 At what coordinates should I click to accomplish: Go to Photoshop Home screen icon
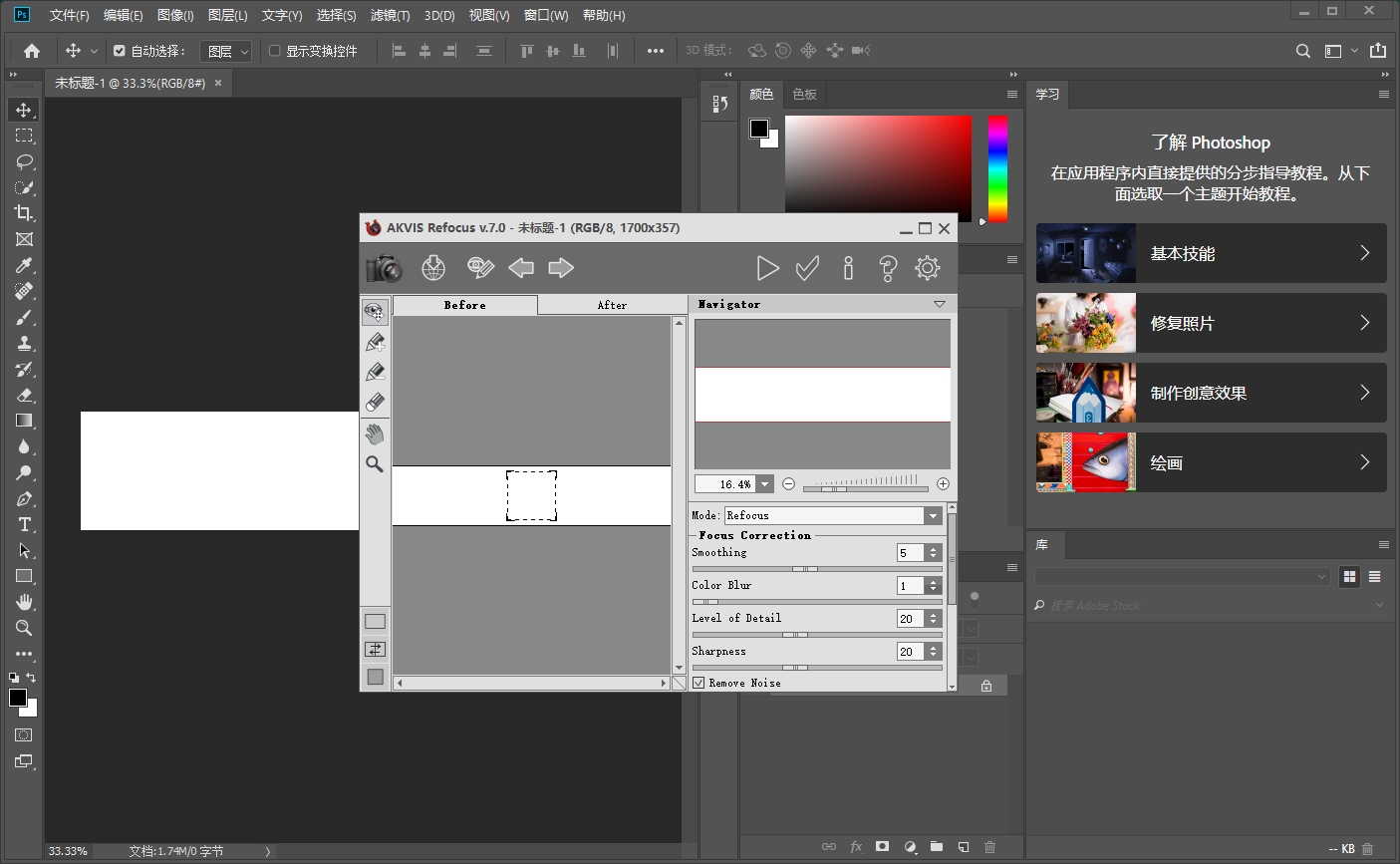[x=32, y=51]
